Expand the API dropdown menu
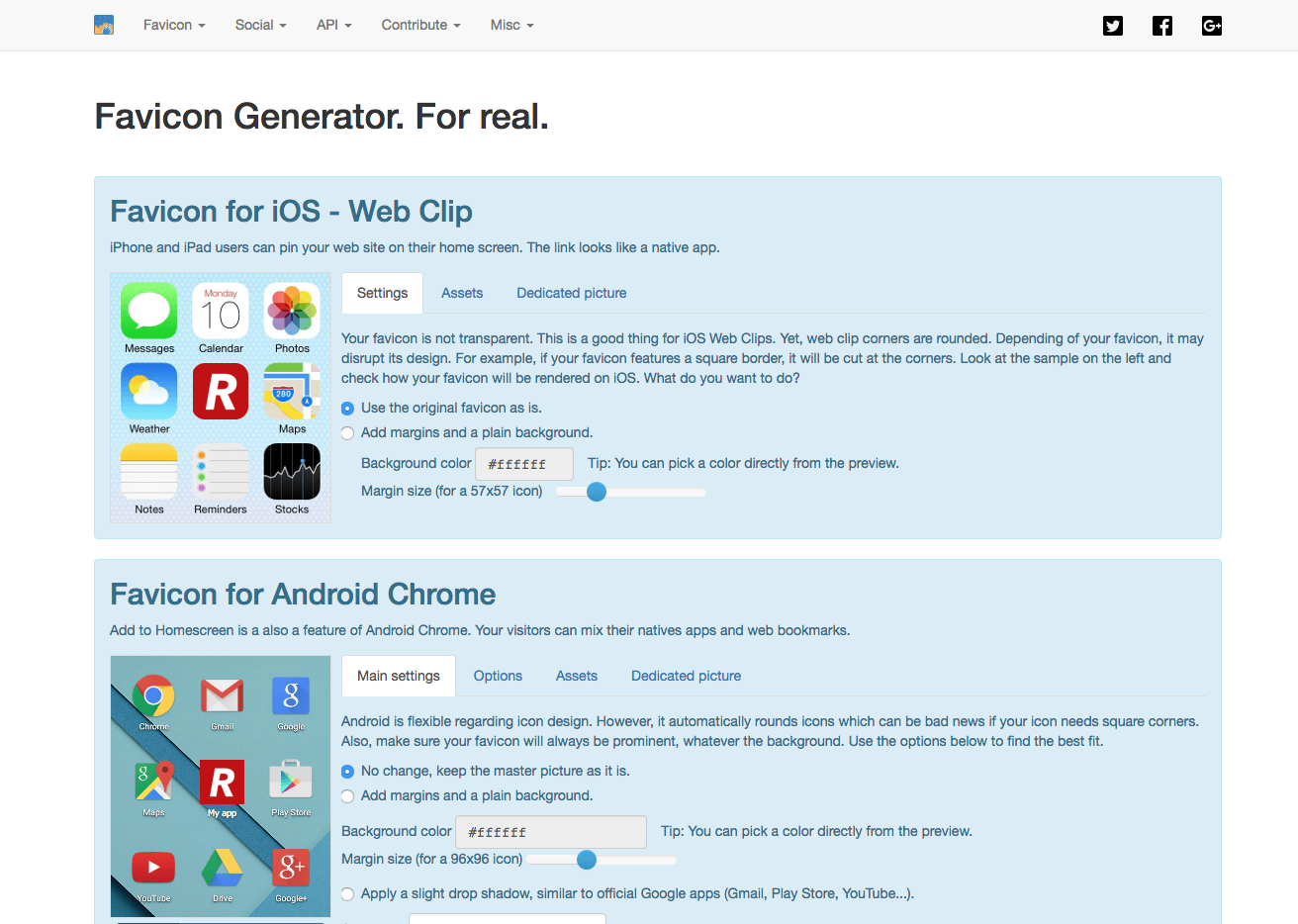This screenshot has width=1298, height=924. [334, 25]
